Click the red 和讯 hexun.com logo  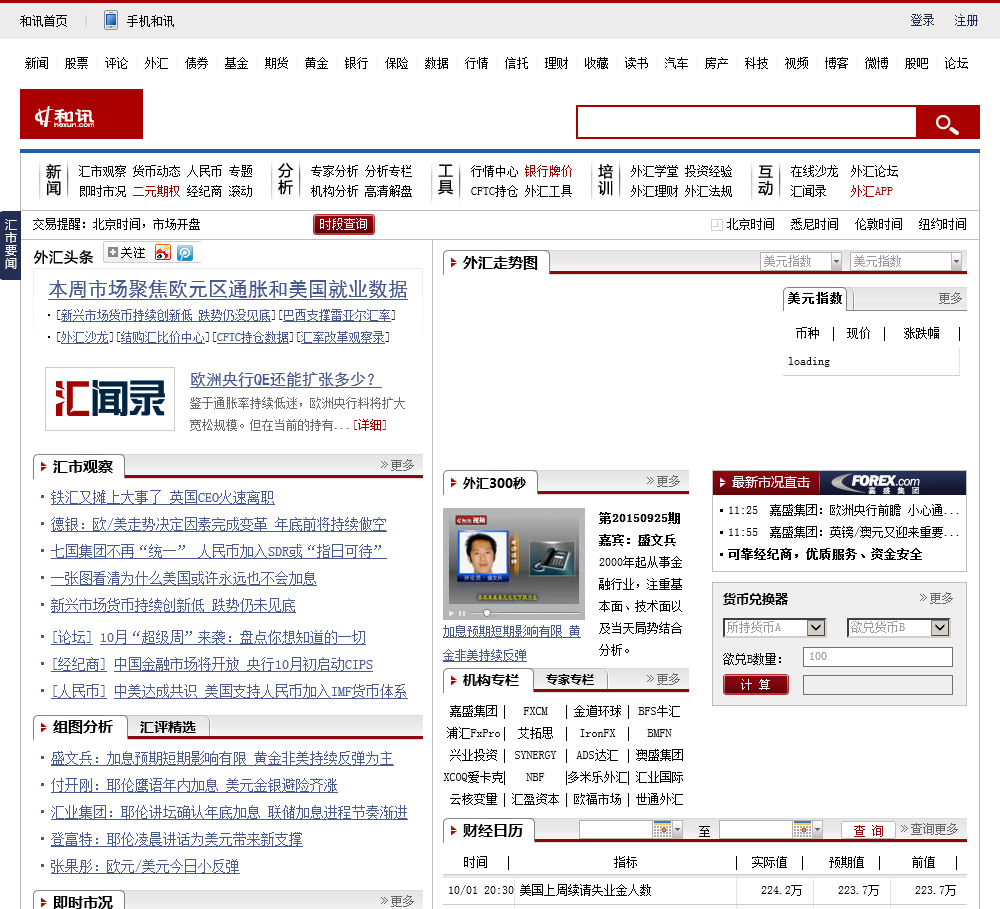coord(82,114)
